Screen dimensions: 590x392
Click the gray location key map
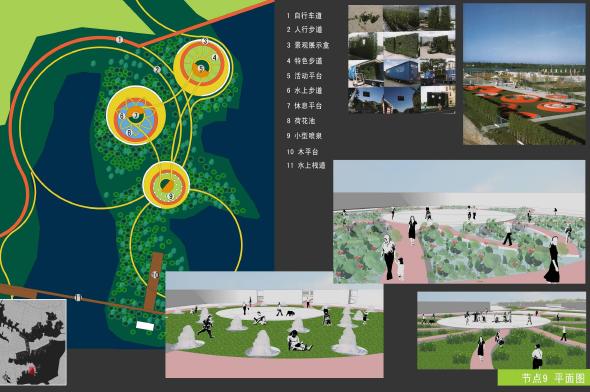(x=33, y=342)
